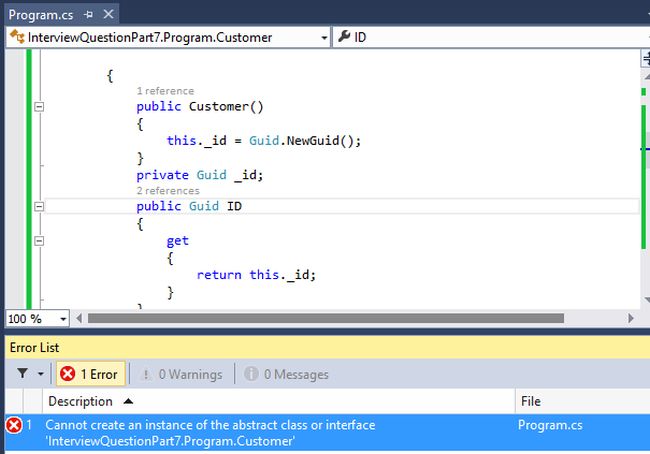Click the horizontal scrollbar right arrow
Image resolution: width=650 pixels, height=454 pixels.
(x=631, y=318)
